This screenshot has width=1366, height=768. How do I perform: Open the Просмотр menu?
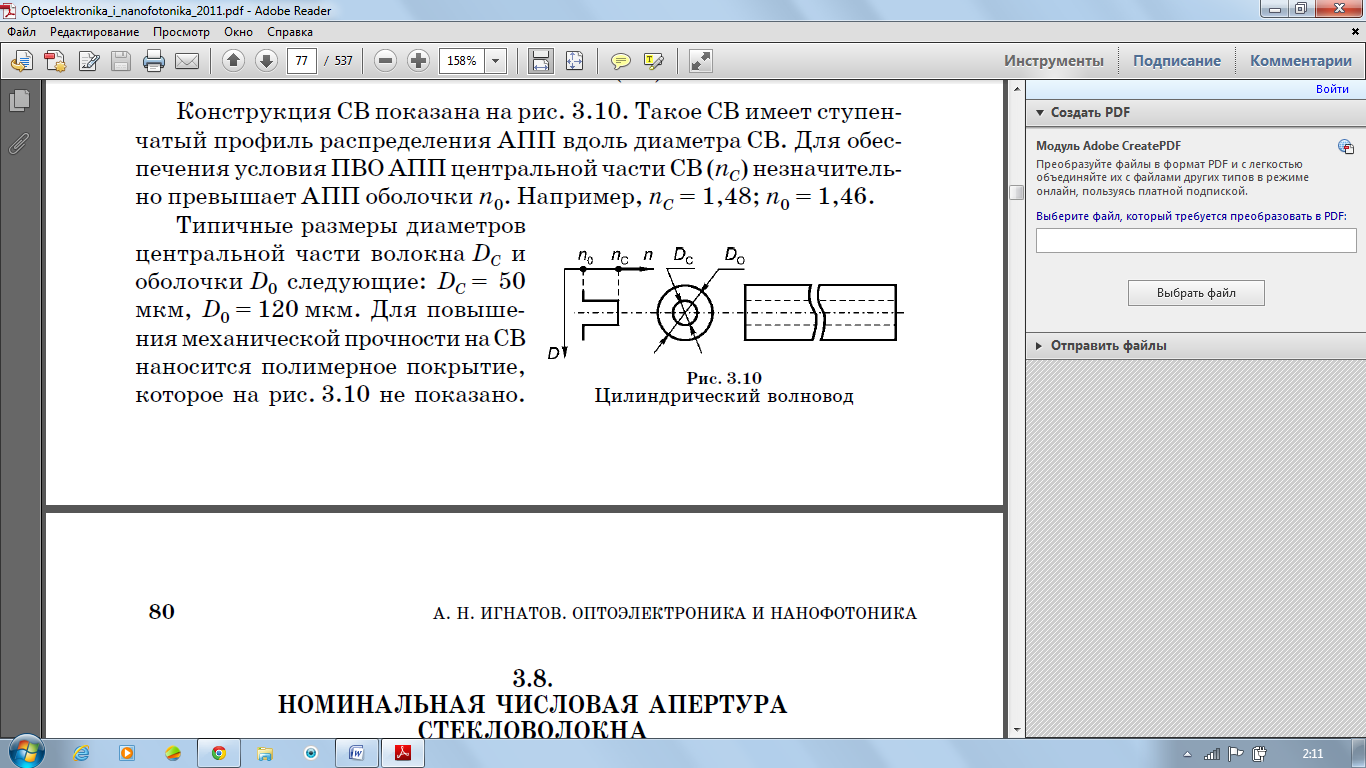pyautogui.click(x=182, y=32)
